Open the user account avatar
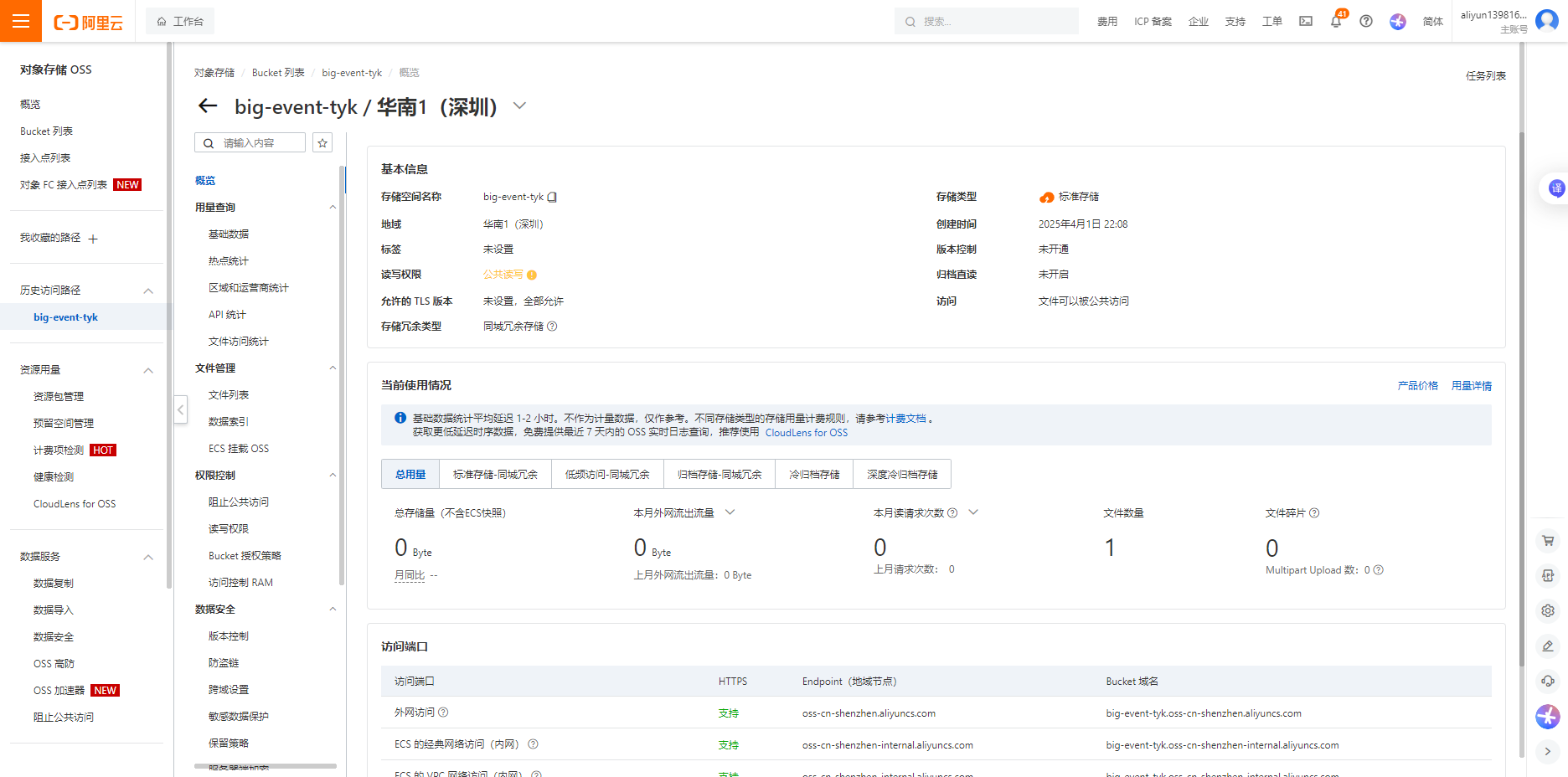This screenshot has height=777, width=1568. click(x=1547, y=21)
